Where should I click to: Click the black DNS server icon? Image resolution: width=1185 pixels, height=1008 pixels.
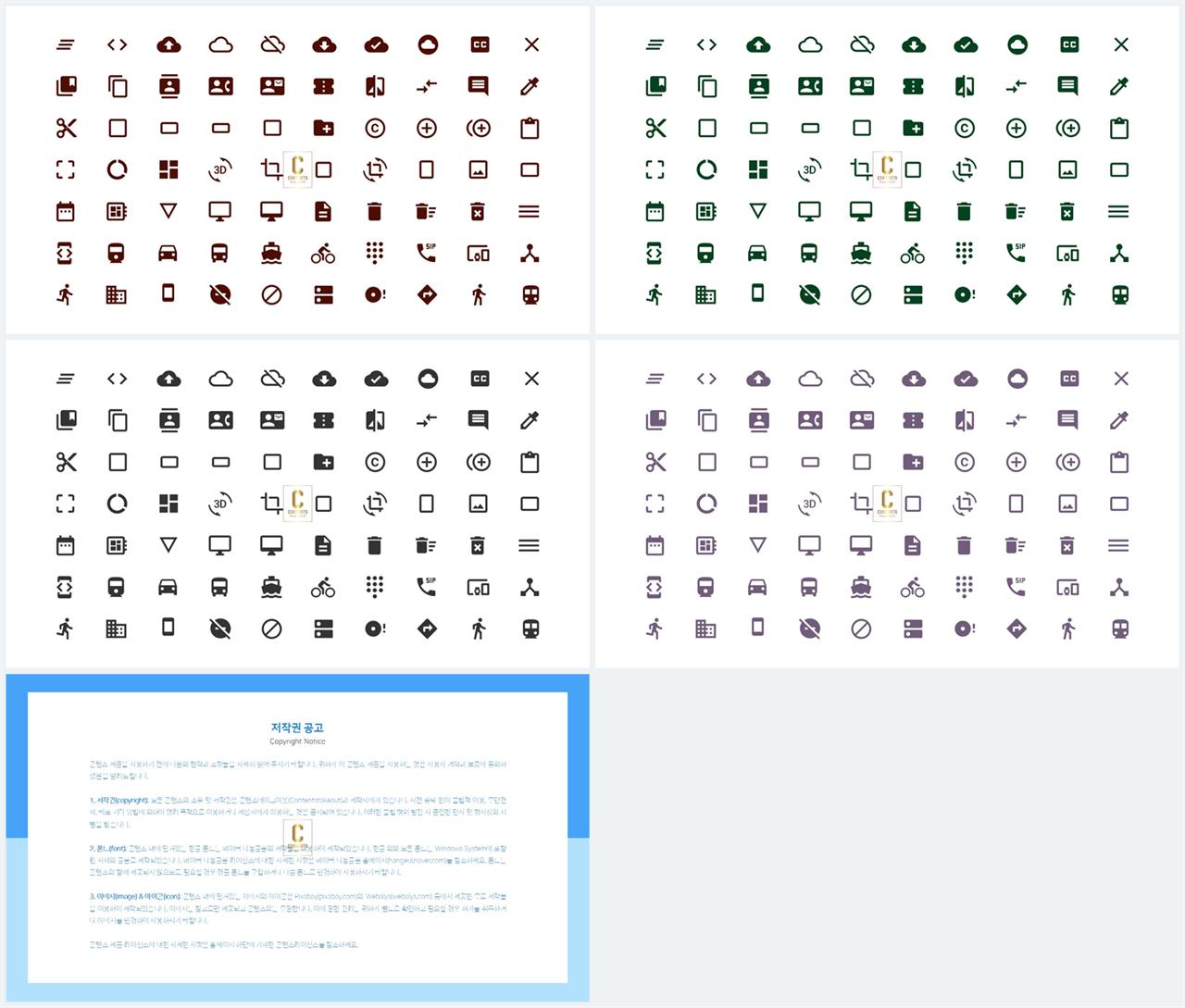tap(323, 628)
